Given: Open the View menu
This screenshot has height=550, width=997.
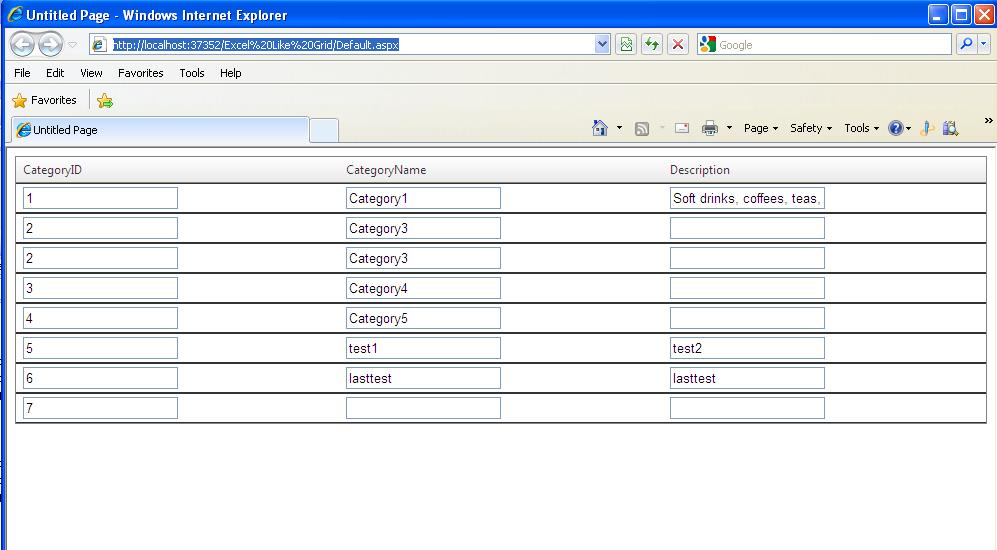Looking at the screenshot, I should pyautogui.click(x=91, y=73).
